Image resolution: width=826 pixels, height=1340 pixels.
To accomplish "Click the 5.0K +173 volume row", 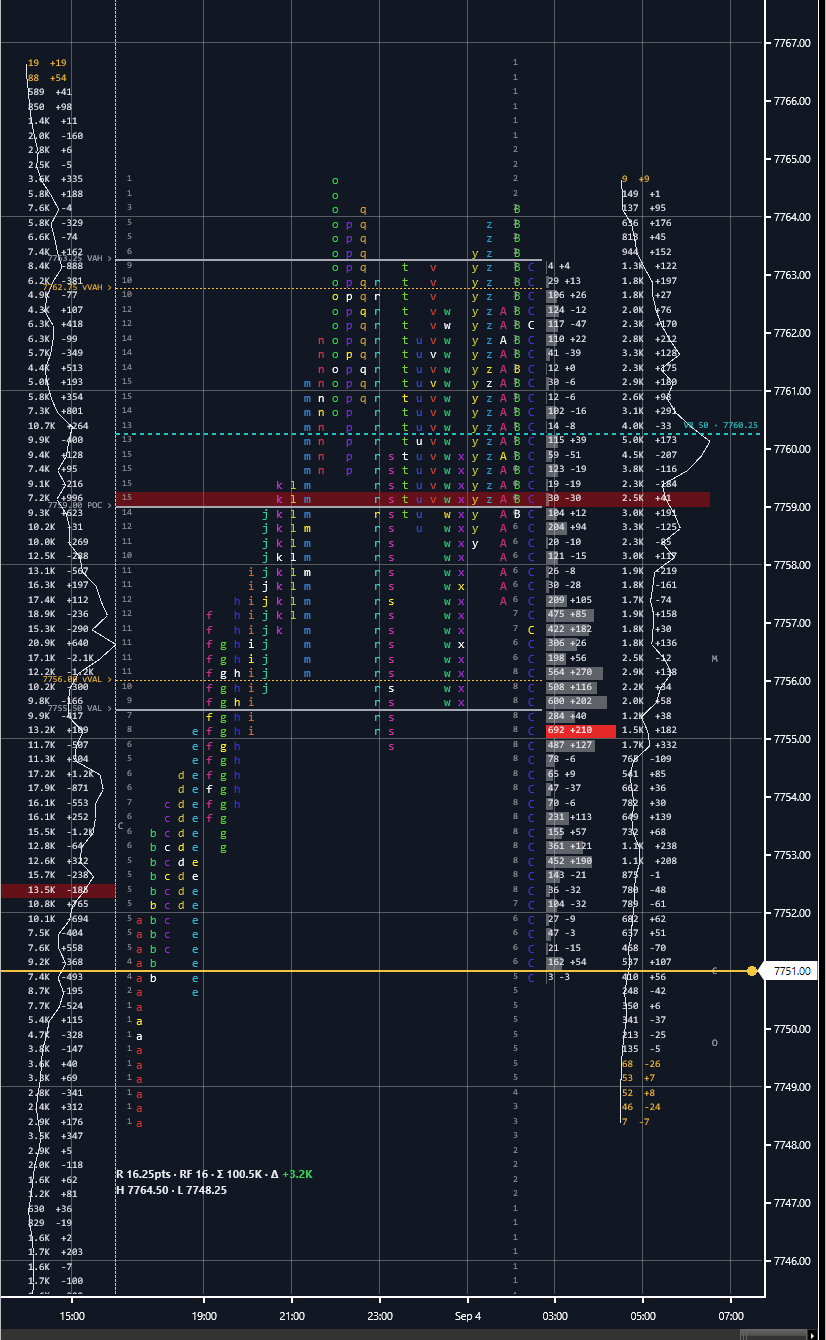I will tap(649, 440).
